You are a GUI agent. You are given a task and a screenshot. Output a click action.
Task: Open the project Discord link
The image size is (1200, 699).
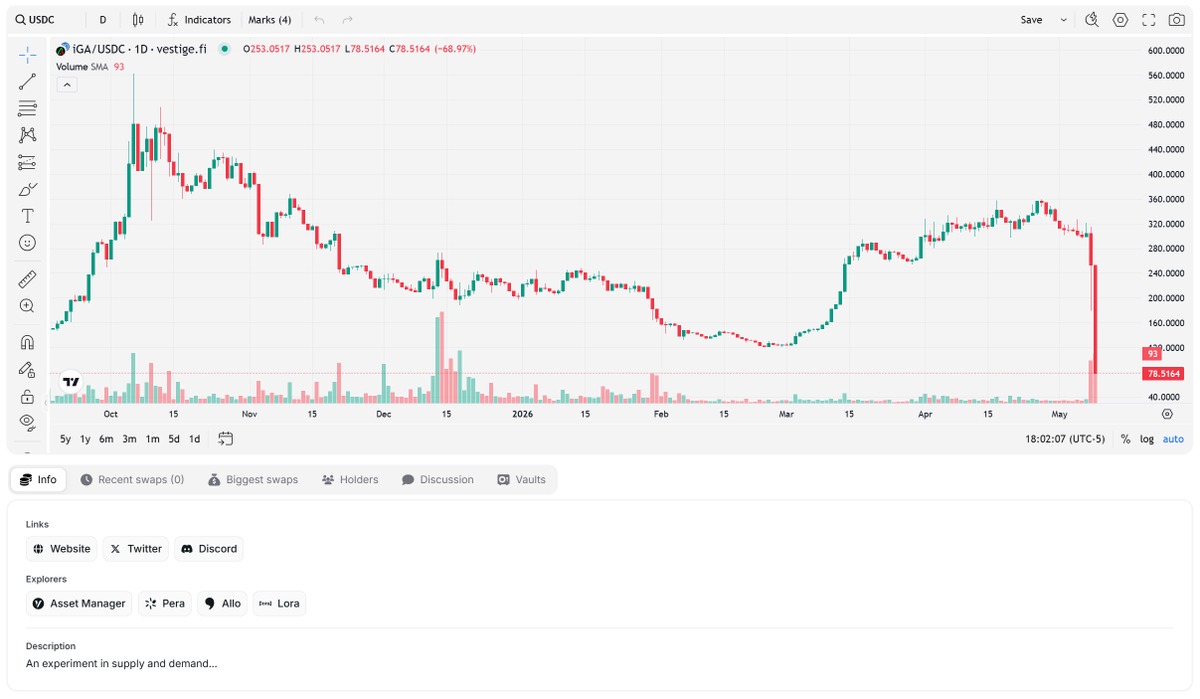pos(209,549)
